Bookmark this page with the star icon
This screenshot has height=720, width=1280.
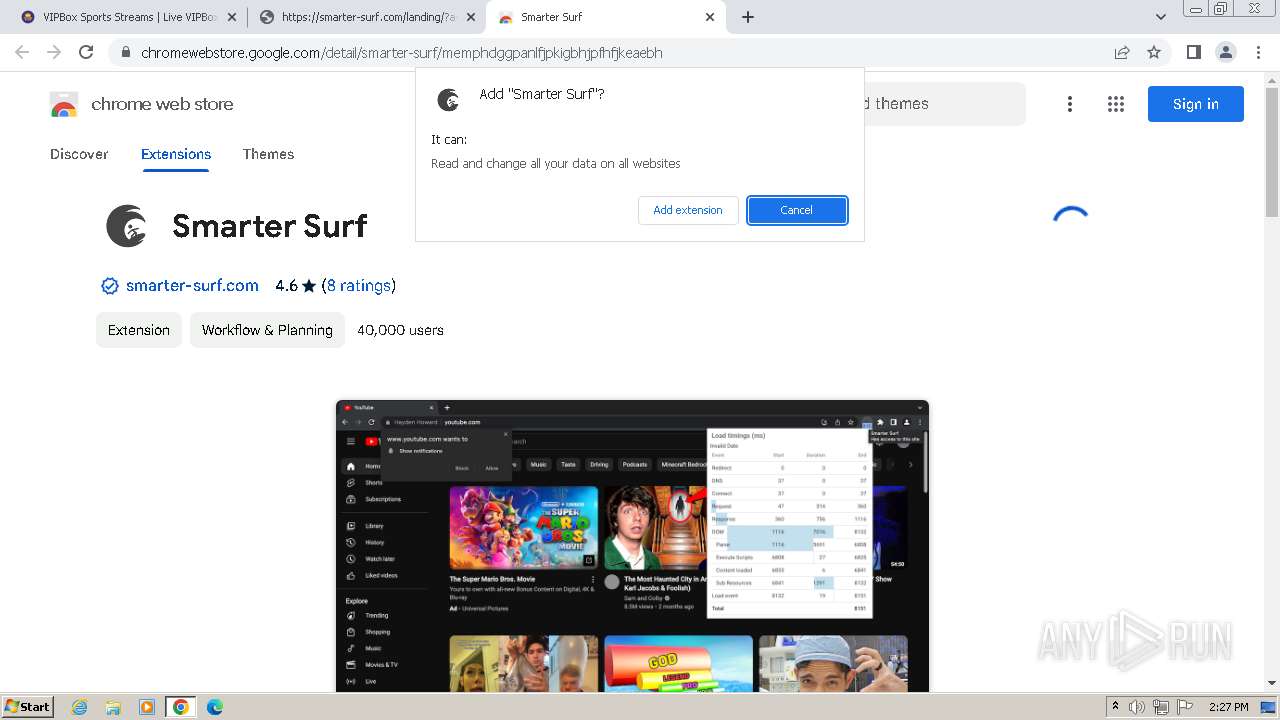coord(1154,53)
